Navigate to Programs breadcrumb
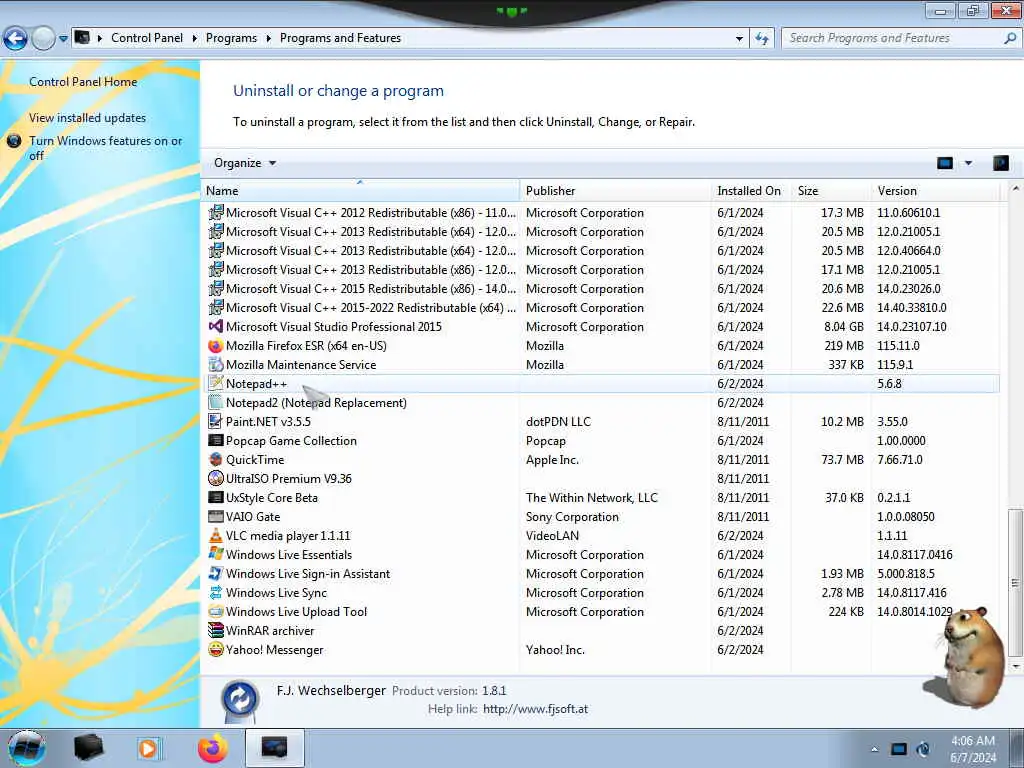The image size is (1024, 768). 231,38
